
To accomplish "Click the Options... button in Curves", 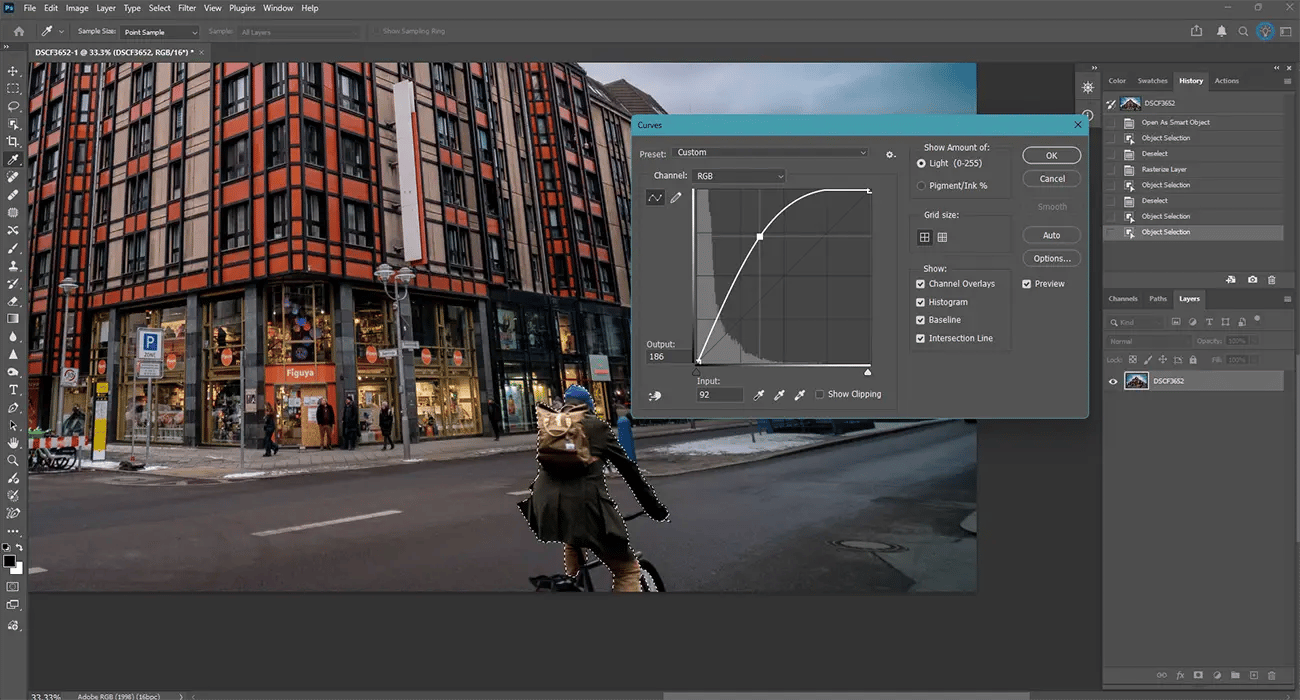I will [x=1051, y=258].
